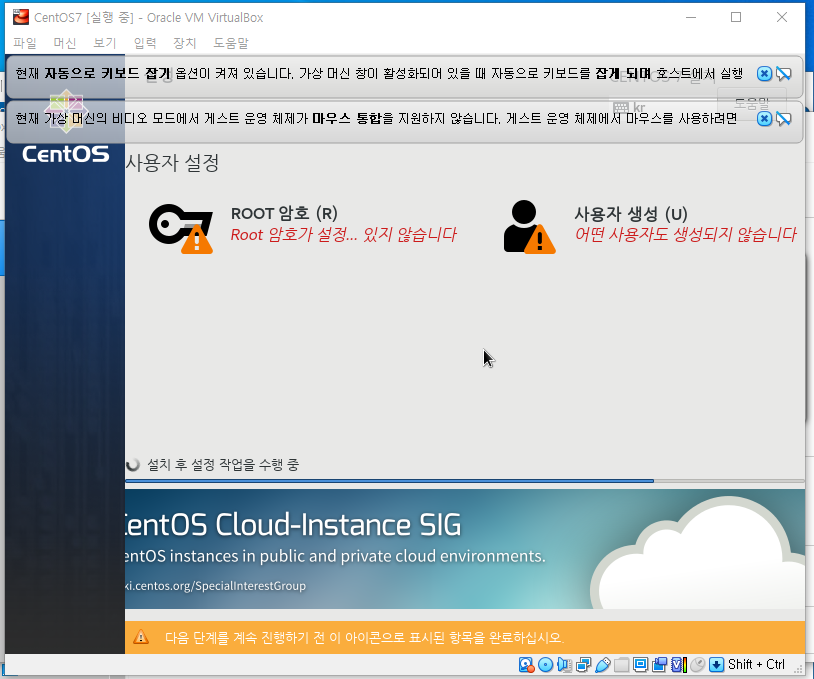Click the window resize grip in status bar
The height and width of the screenshot is (679, 814).
pyautogui.click(x=798, y=670)
